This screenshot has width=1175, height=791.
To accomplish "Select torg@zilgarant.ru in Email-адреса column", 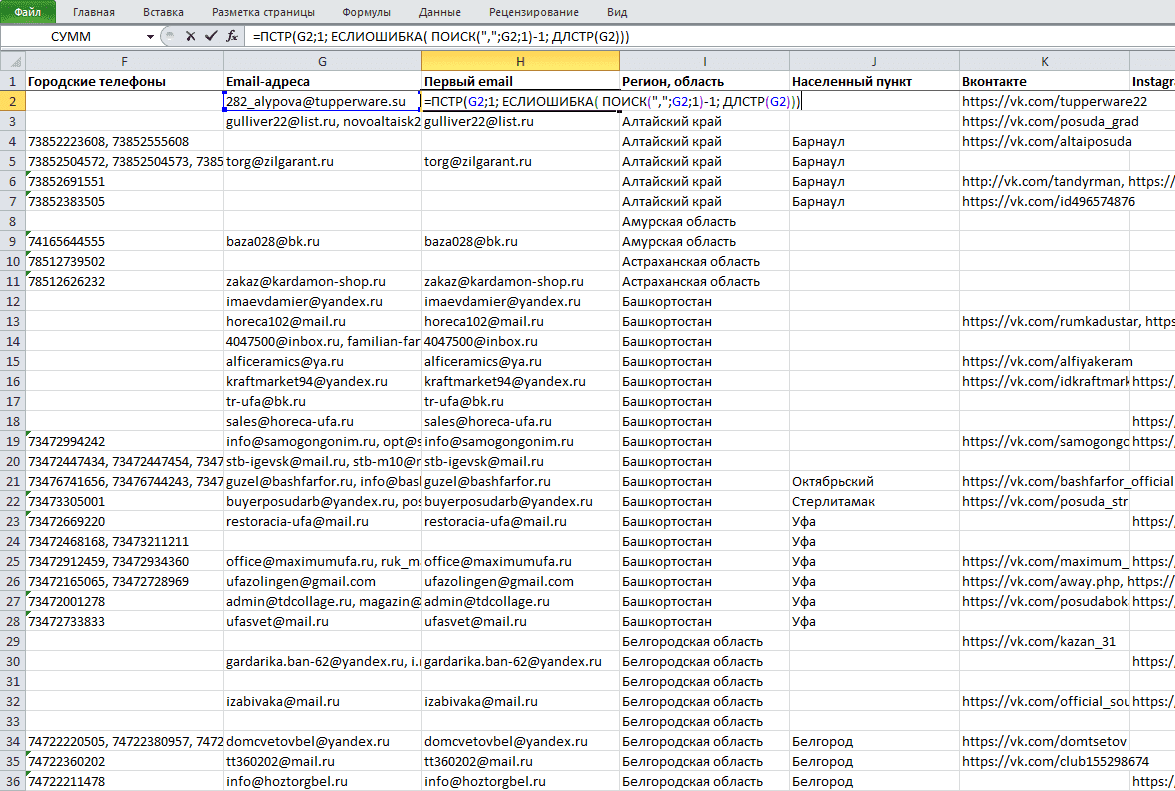I will (x=322, y=161).
